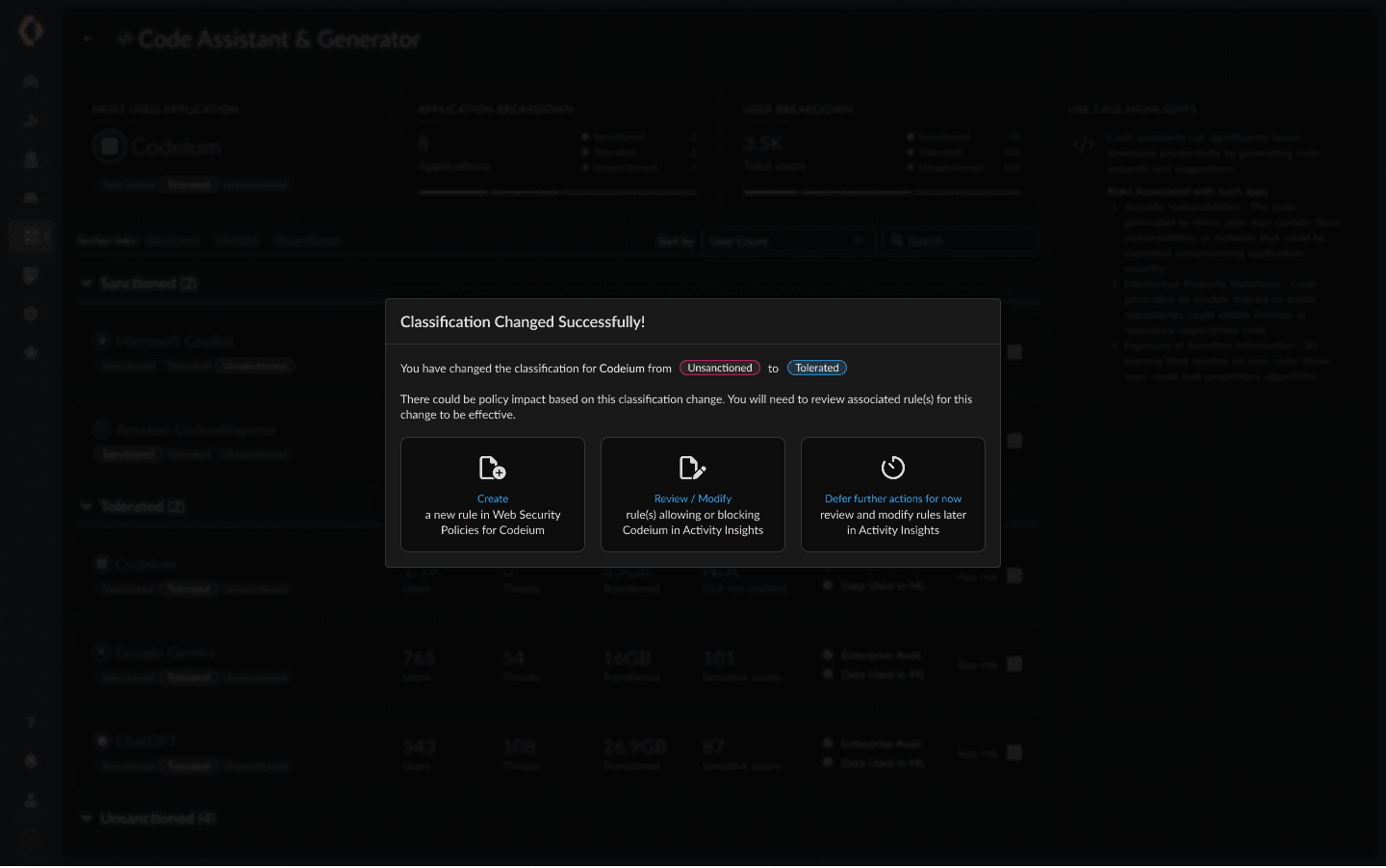Click the 'Classification Changed Successfully!' title
This screenshot has width=1386, height=868.
coord(523,321)
